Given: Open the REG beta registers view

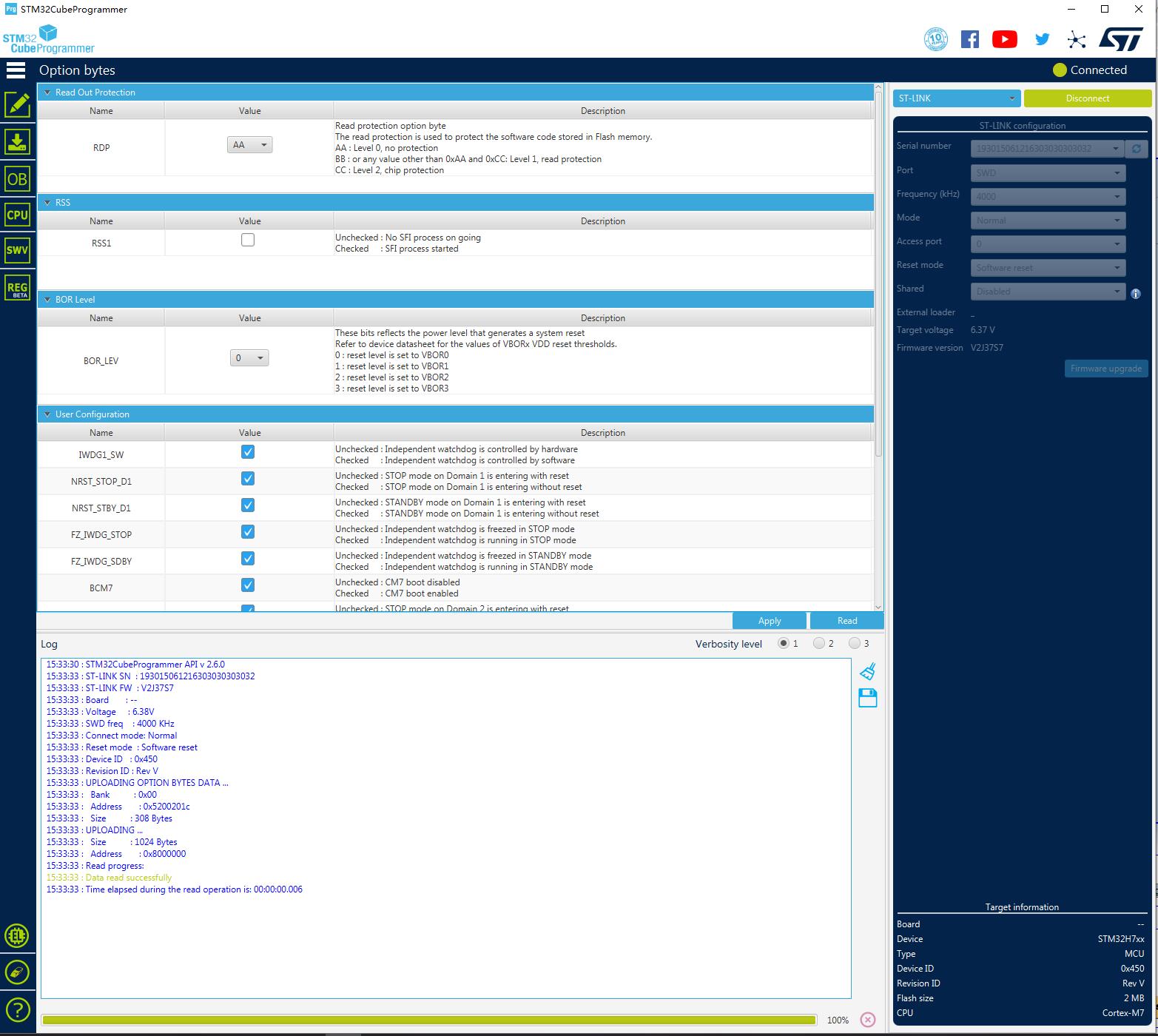Looking at the screenshot, I should (17, 287).
